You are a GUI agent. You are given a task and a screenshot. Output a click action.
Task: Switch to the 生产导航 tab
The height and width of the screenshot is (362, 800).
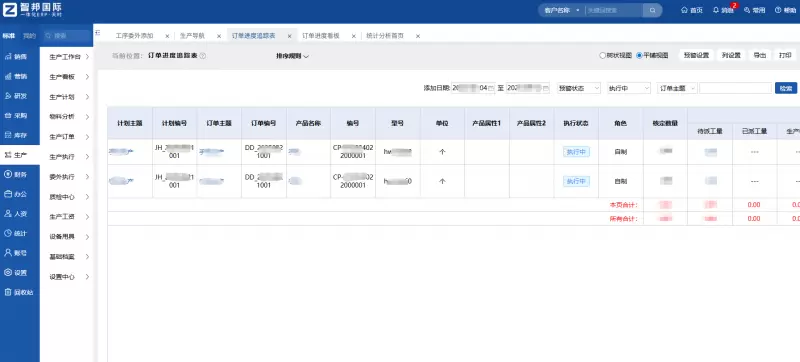pos(192,36)
